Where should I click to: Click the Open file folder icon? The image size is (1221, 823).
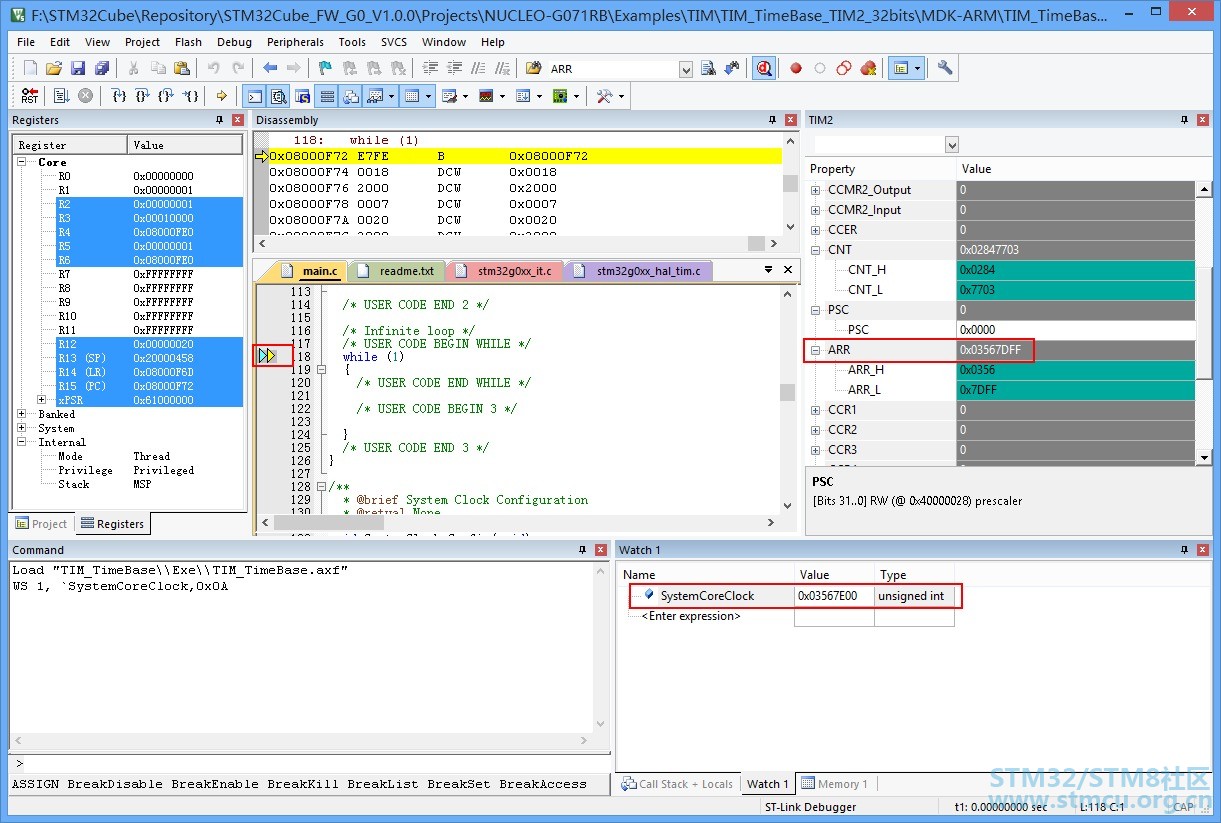click(54, 68)
